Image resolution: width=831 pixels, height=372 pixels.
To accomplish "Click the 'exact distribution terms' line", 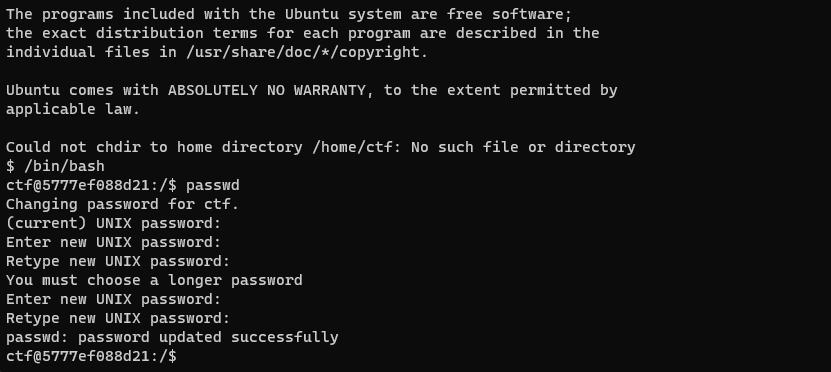I will click(302, 33).
